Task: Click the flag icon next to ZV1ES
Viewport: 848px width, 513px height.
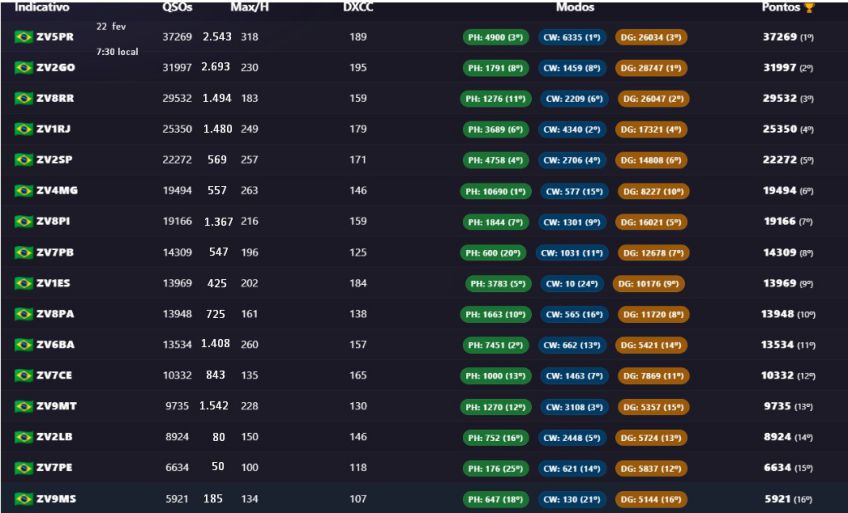Action: tap(24, 283)
